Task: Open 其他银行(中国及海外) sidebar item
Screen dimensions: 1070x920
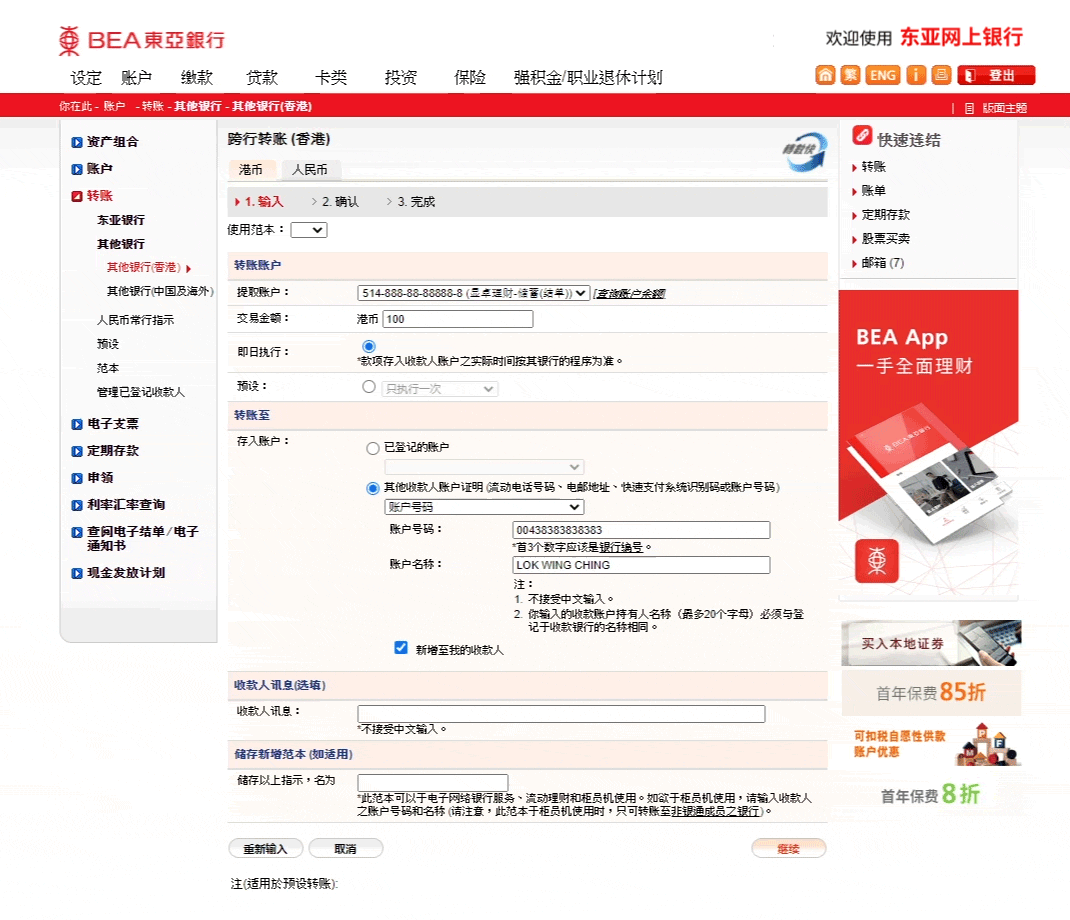Action: (x=160, y=291)
